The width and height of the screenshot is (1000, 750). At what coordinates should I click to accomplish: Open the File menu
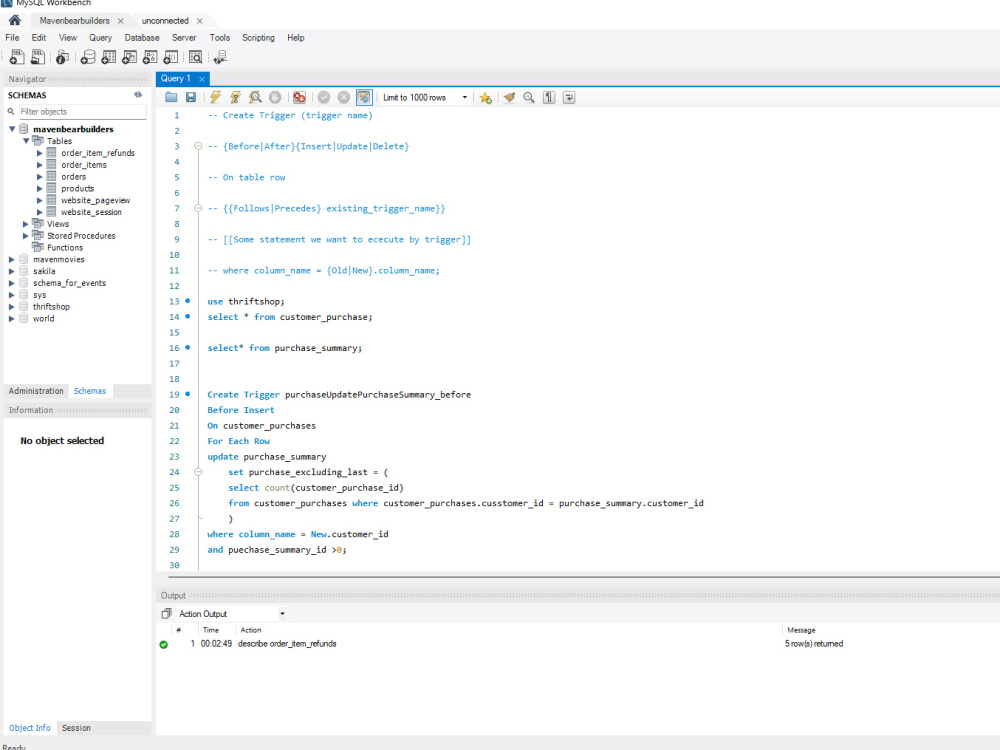(x=12, y=38)
